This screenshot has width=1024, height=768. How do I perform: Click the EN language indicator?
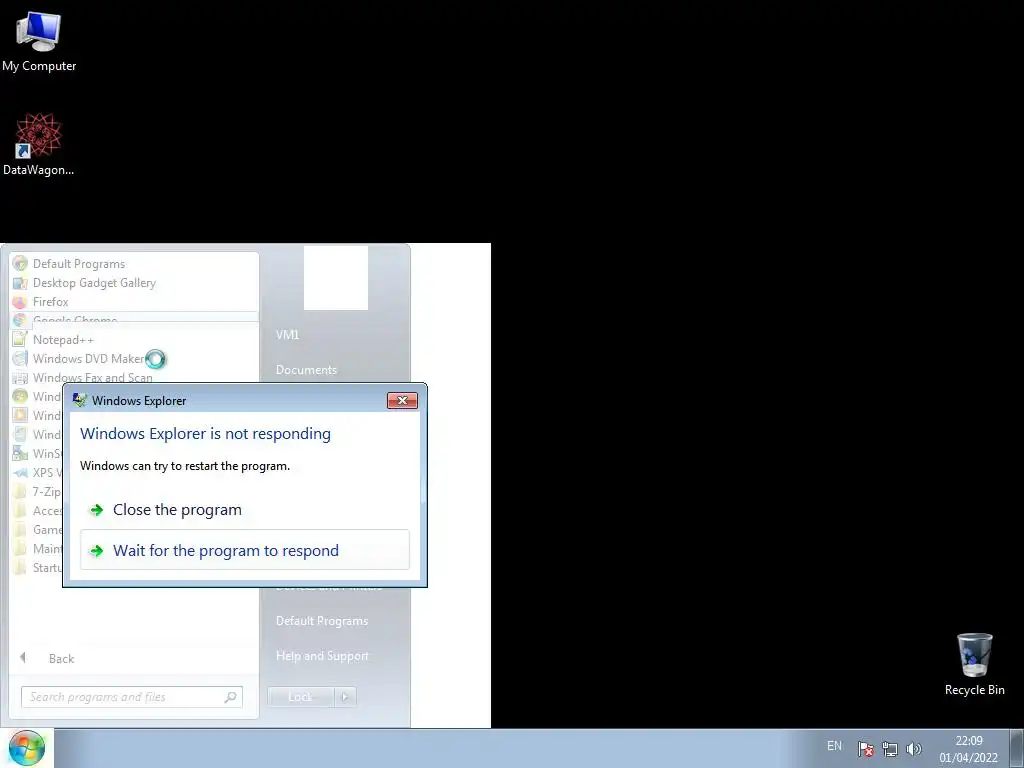834,746
